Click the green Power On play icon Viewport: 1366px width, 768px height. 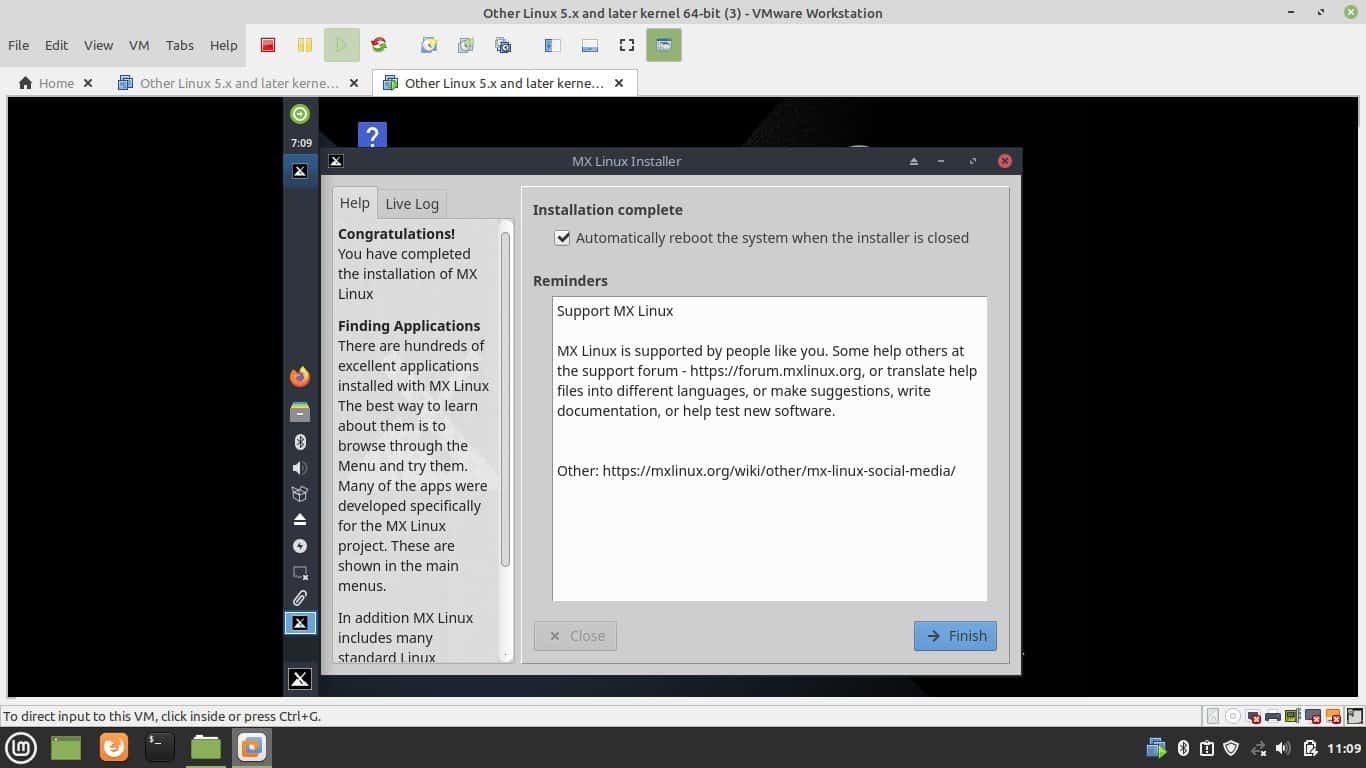(342, 45)
